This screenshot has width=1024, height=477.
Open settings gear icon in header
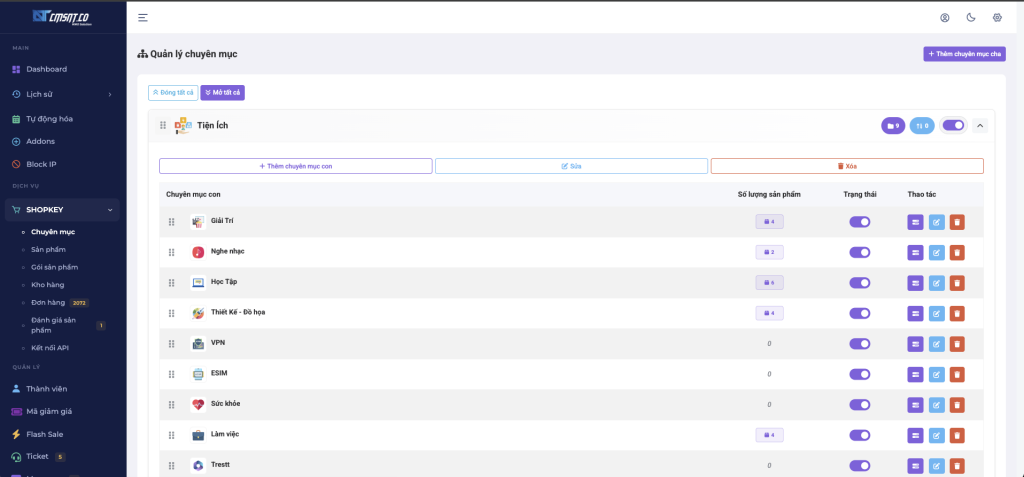tap(997, 17)
